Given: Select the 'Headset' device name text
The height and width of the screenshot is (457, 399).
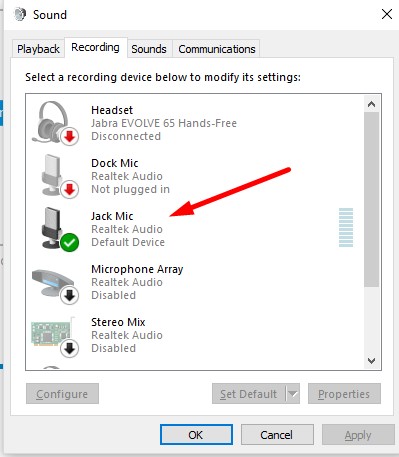Looking at the screenshot, I should (112, 110).
